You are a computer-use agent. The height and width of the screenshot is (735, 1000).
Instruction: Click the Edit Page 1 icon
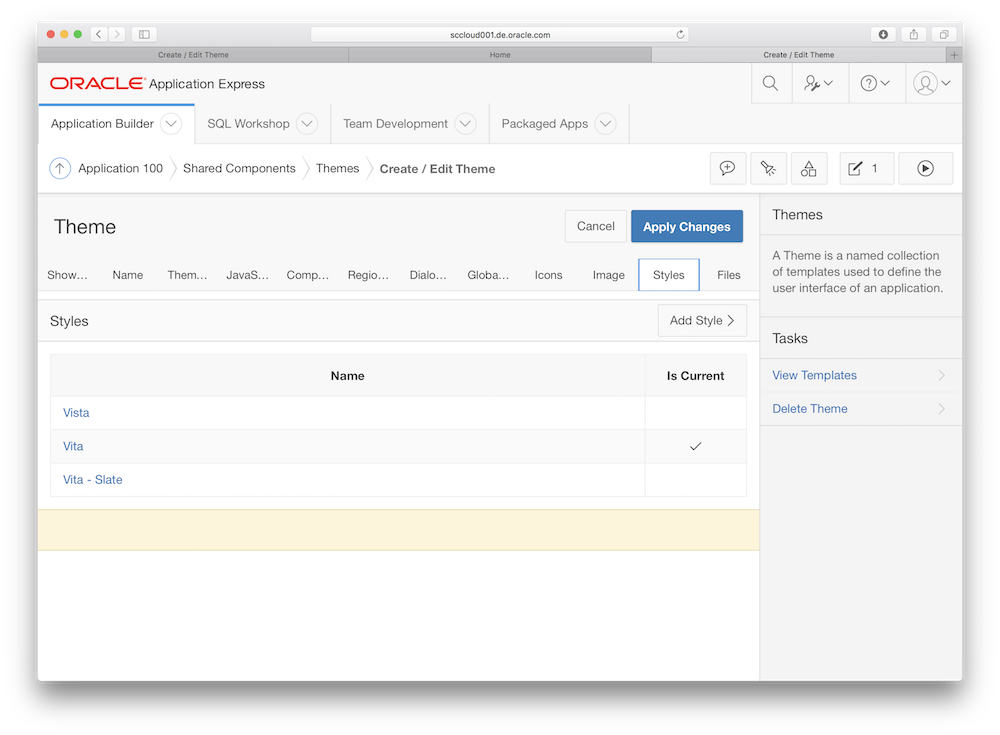point(866,168)
